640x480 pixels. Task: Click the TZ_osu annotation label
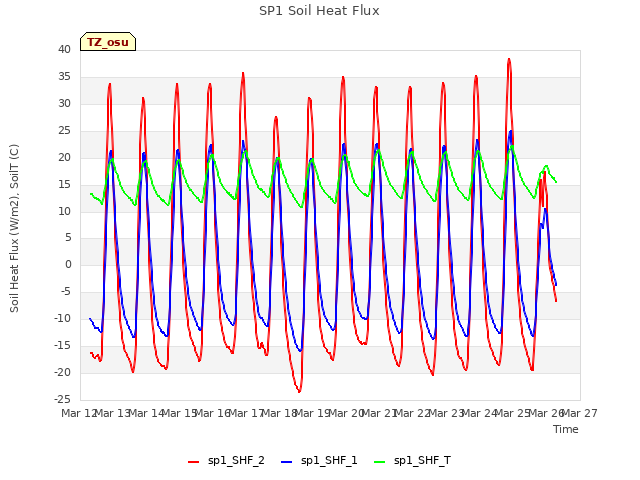click(108, 42)
